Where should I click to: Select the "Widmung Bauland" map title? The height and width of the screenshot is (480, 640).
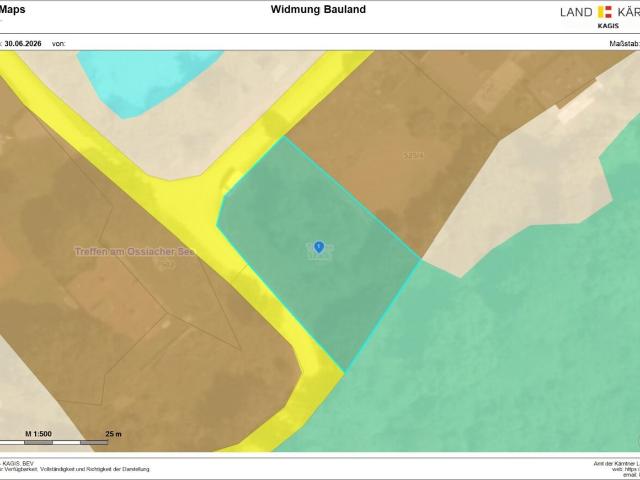coord(318,9)
